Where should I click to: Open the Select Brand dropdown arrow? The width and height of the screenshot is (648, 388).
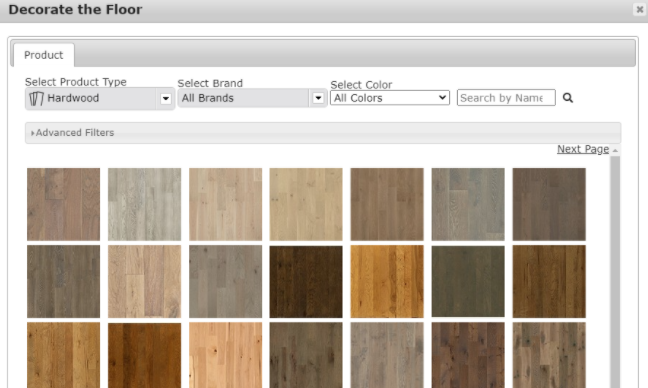pos(318,98)
